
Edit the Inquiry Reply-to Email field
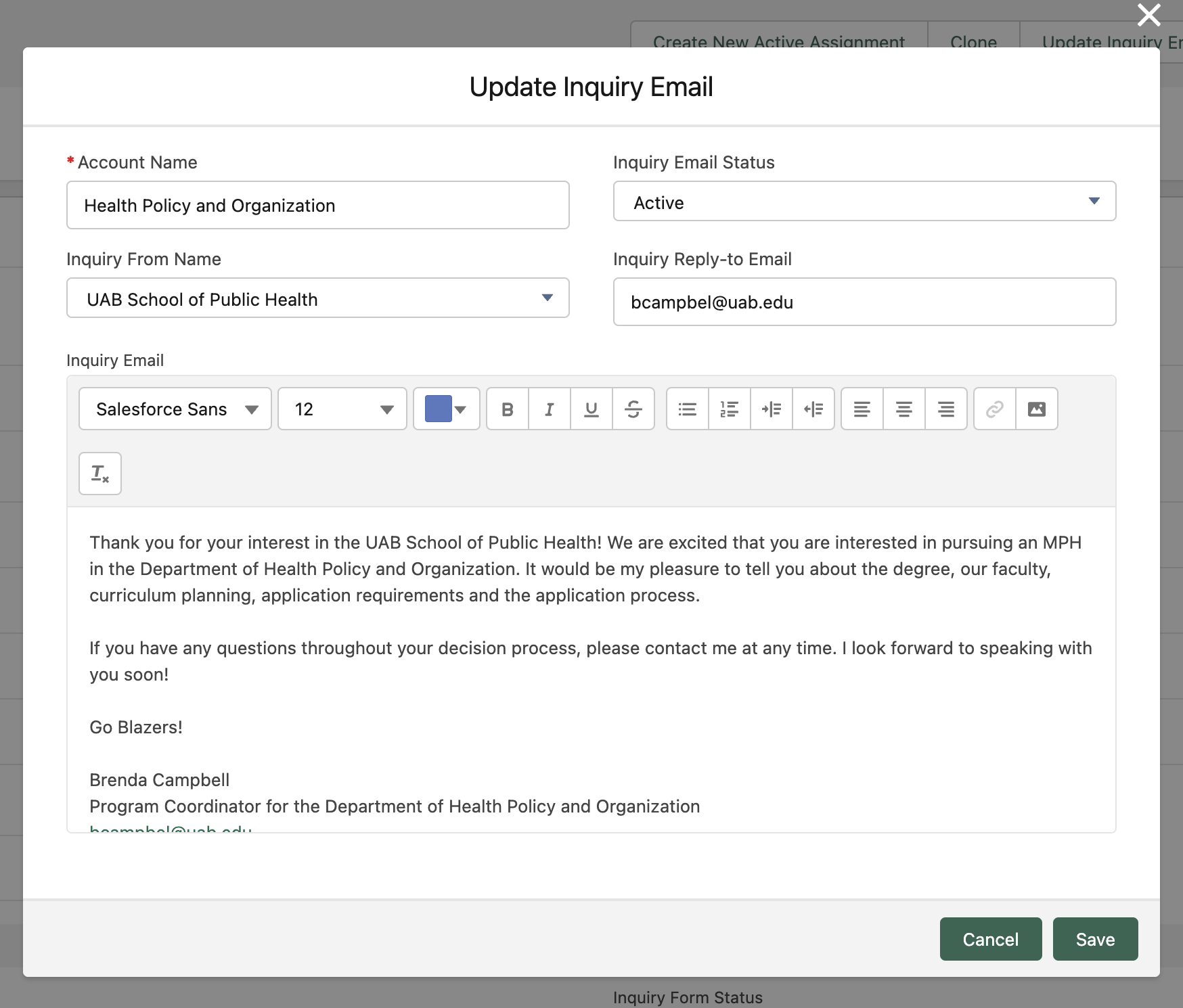(x=864, y=302)
